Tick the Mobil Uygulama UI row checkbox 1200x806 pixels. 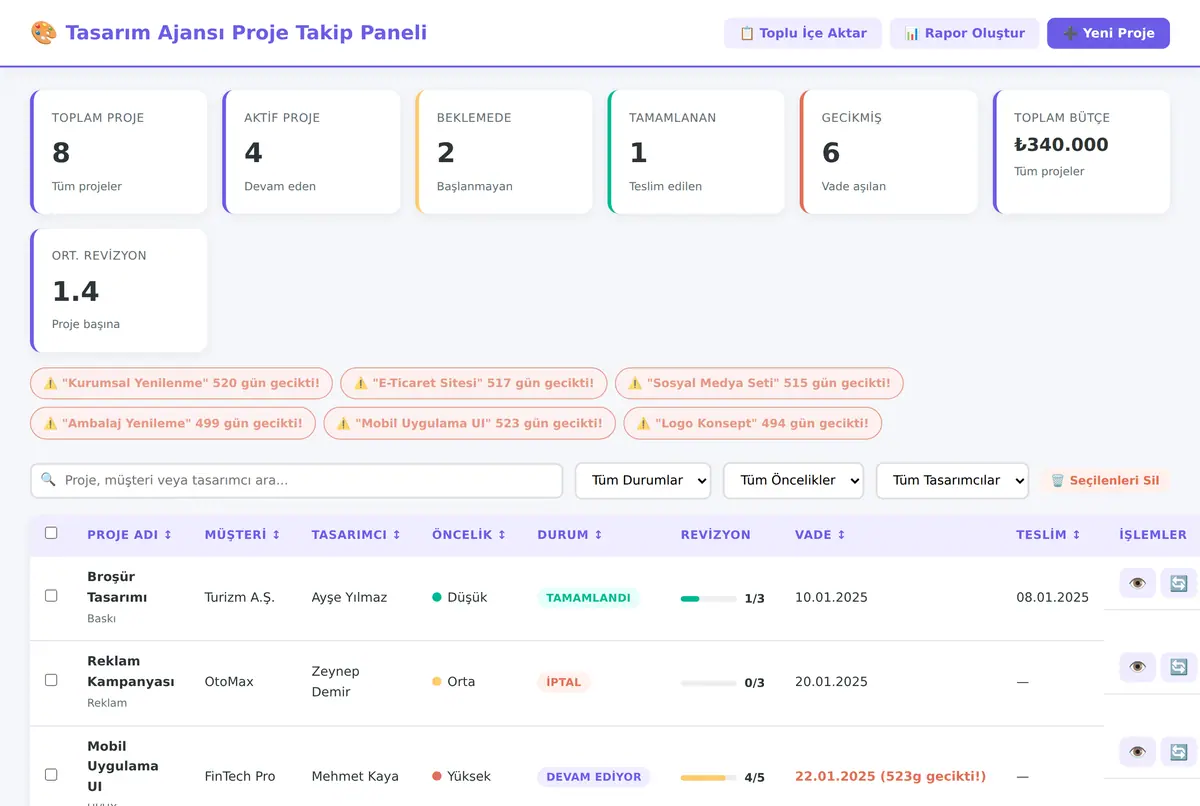pyautogui.click(x=51, y=774)
